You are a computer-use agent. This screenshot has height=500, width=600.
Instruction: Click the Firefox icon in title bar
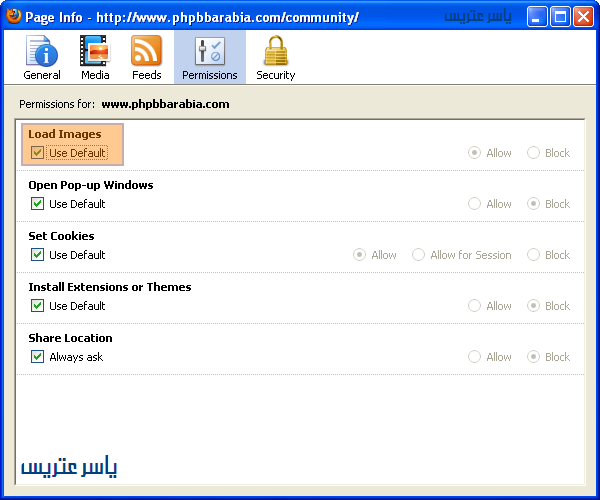14,16
